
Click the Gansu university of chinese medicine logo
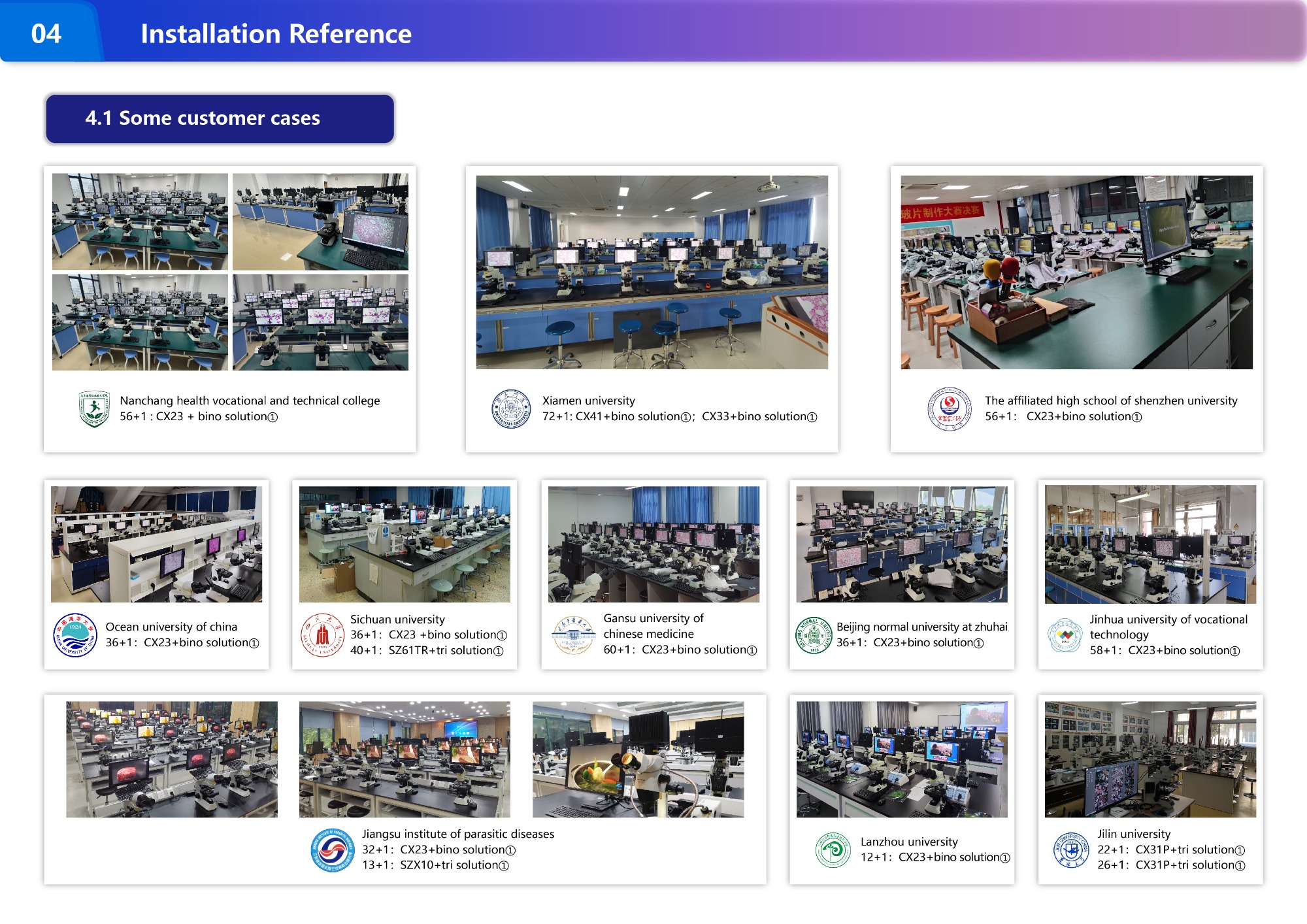(x=573, y=635)
